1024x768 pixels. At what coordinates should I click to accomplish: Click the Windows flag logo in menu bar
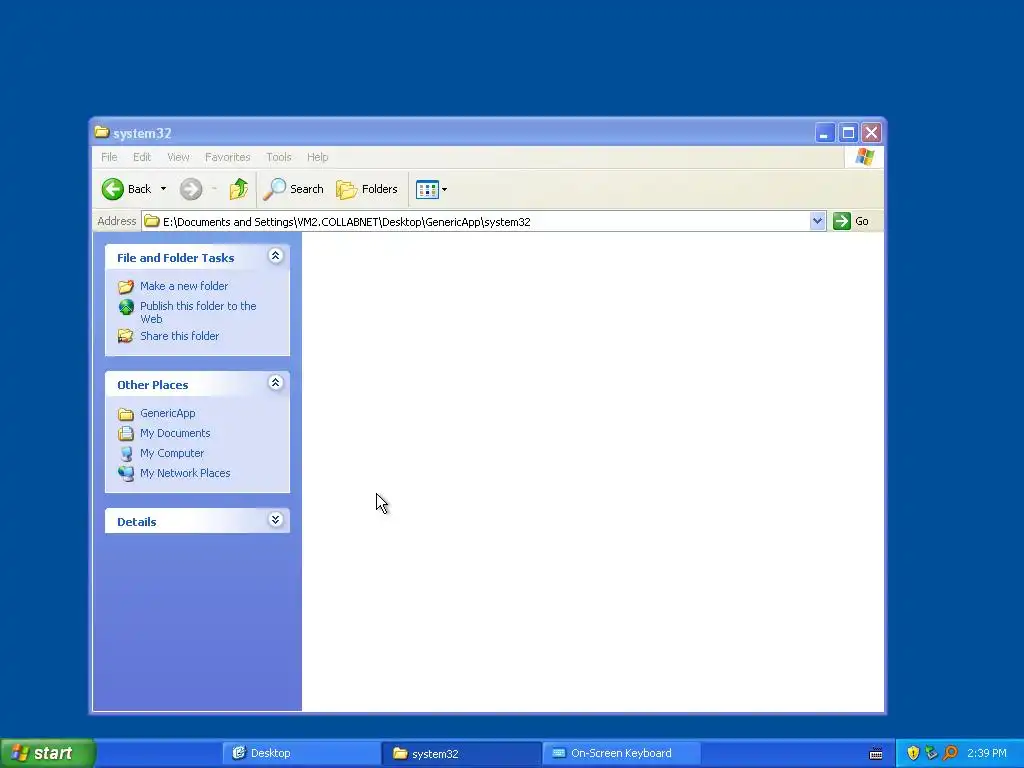865,157
